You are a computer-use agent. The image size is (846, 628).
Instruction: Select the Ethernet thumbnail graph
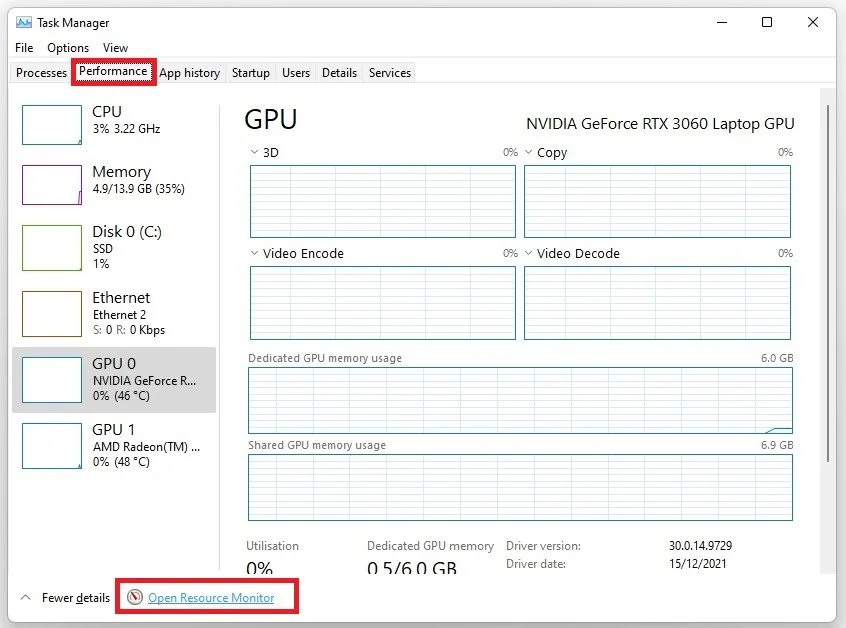[52, 313]
